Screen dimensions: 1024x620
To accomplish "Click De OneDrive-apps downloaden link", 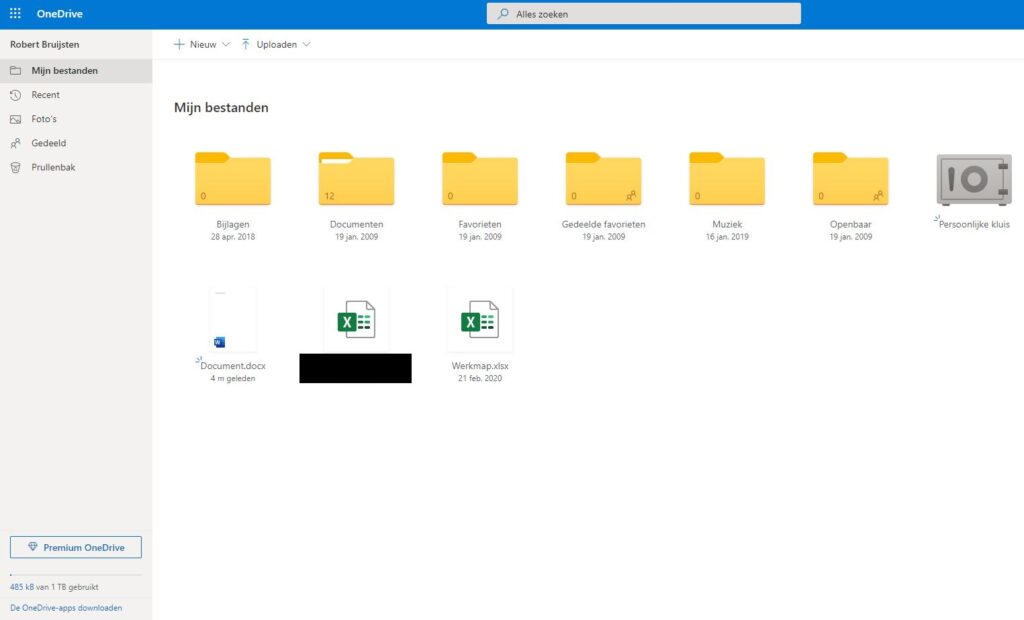I will click(x=66, y=607).
